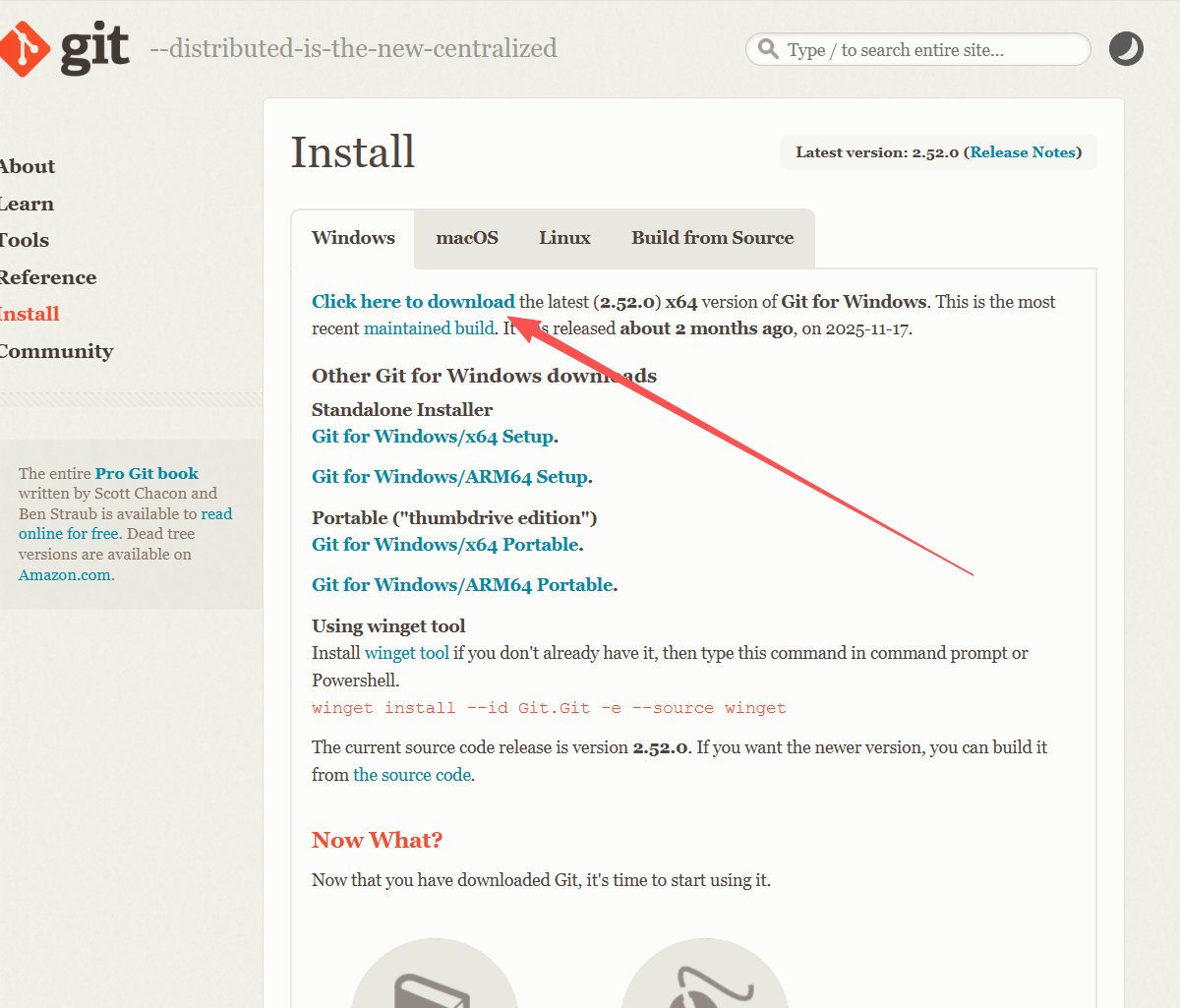Image resolution: width=1180 pixels, height=1008 pixels.
Task: Open the 'winget tool' link
Action: click(x=407, y=653)
